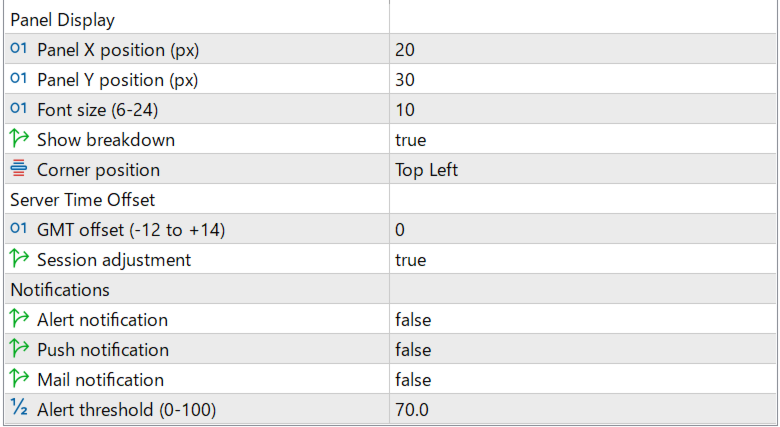
Task: Click the integer icon beside Panel X position
Action: [x=19, y=50]
